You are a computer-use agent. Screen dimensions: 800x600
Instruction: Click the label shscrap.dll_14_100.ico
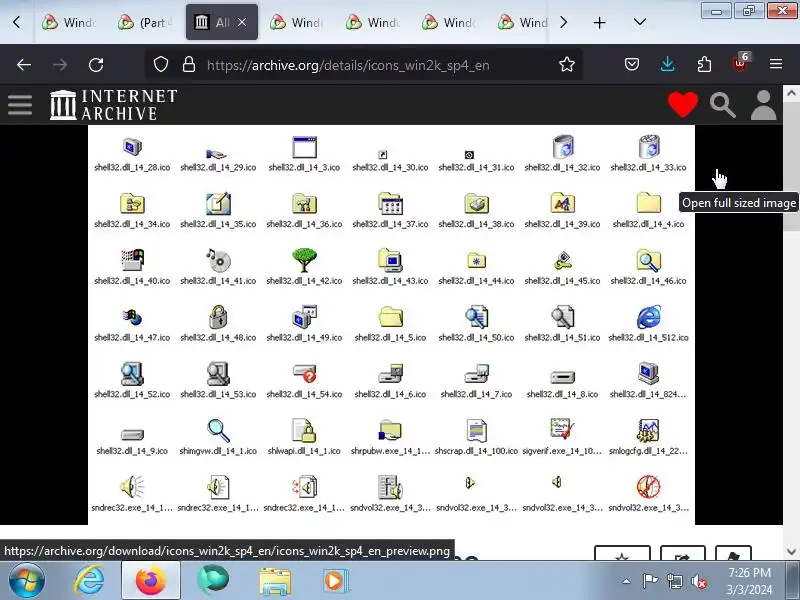[476, 451]
